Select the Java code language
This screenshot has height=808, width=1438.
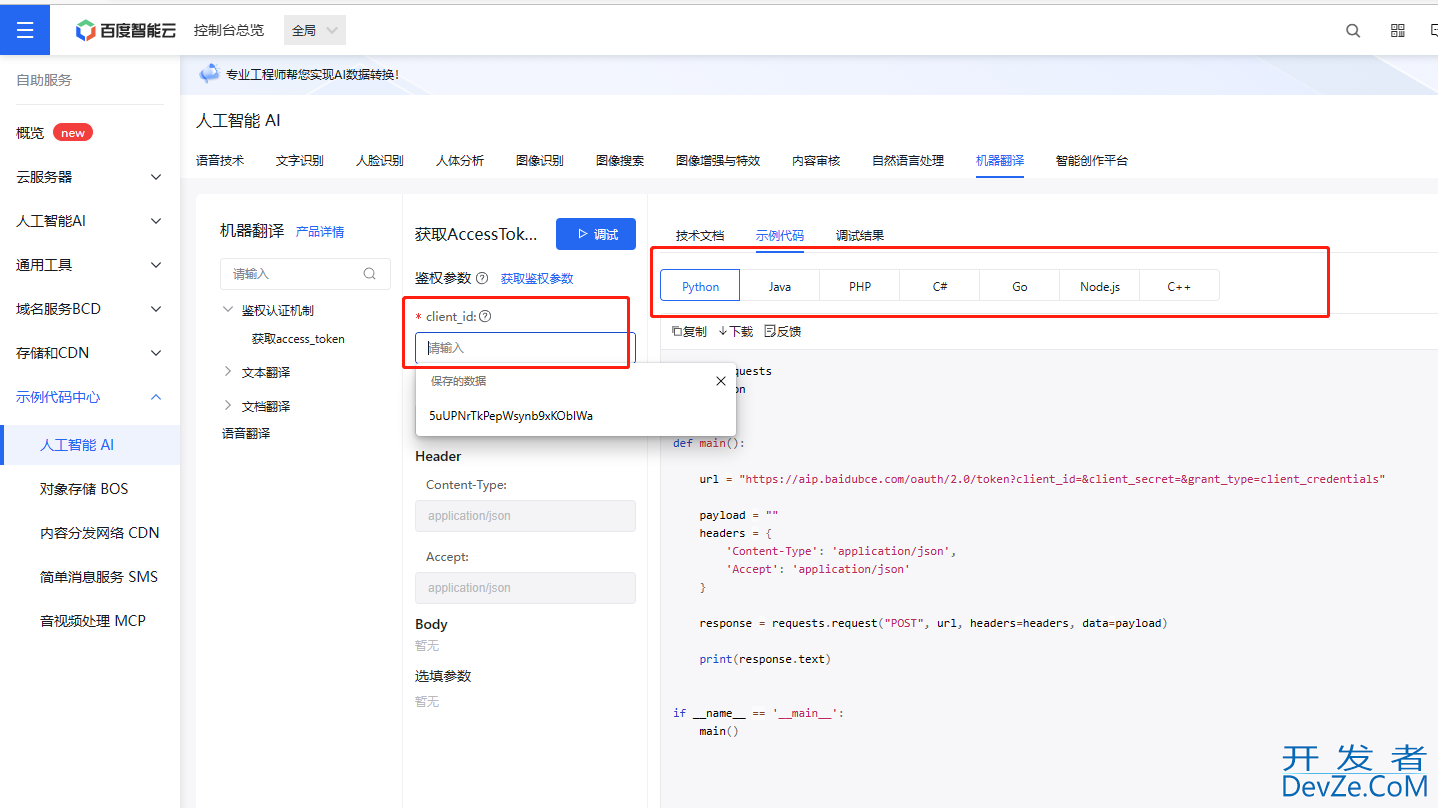(x=780, y=286)
